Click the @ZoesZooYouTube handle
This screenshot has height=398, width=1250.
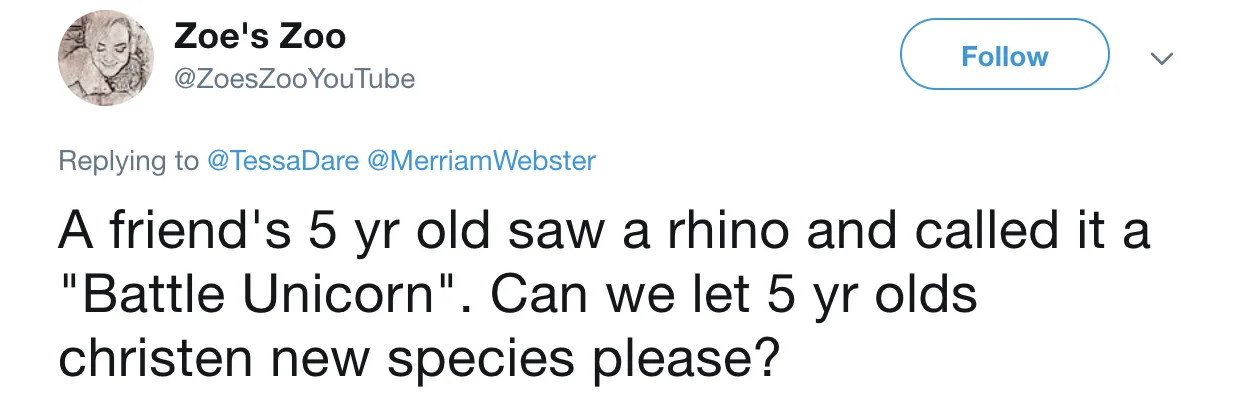tap(294, 78)
